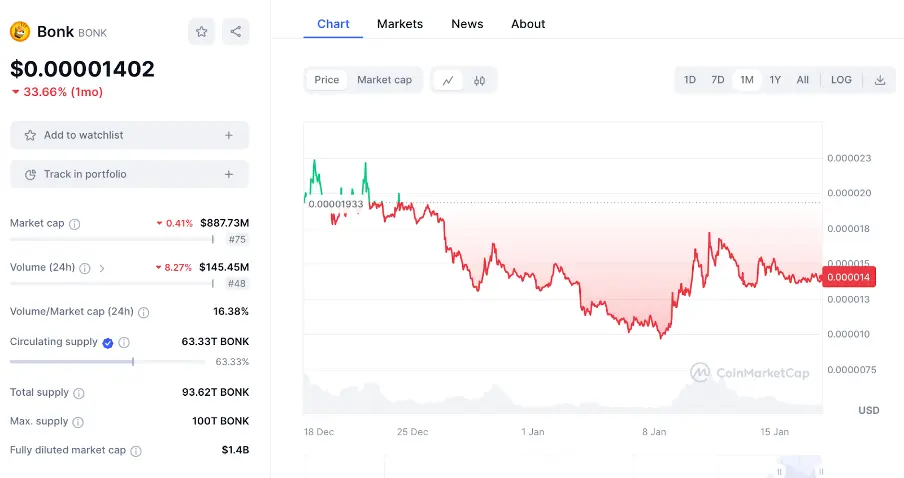Click Market cap info icon

tap(75, 224)
